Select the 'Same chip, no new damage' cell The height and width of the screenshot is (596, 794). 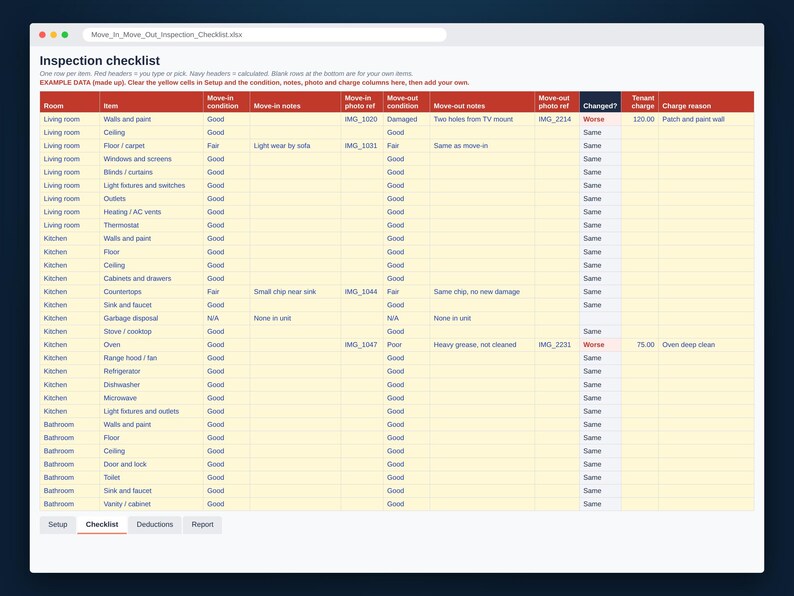(482, 292)
